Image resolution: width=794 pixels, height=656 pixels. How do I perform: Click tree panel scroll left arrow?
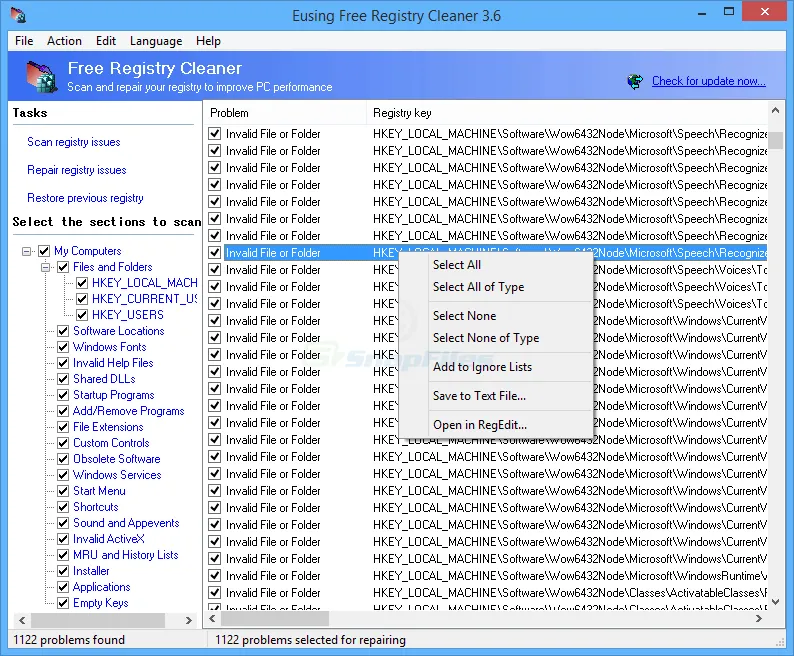coord(22,620)
